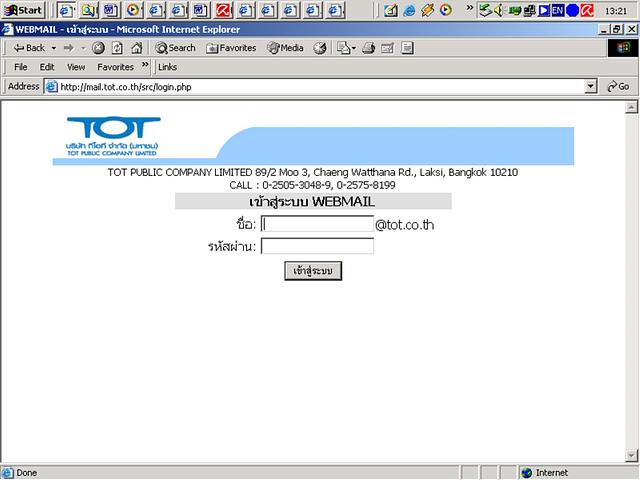640x480 pixels.
Task: Expand the Address bar dropdown arrow
Action: 590,87
